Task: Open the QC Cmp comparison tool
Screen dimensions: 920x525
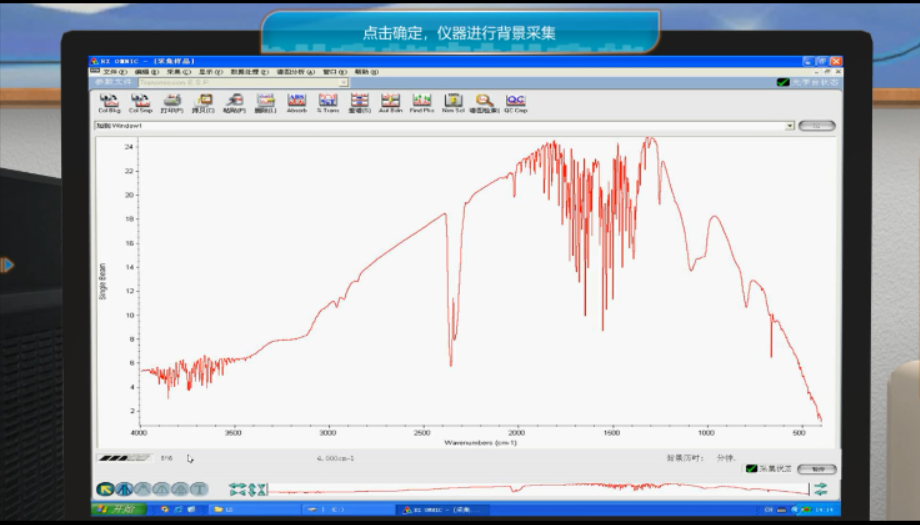Action: [x=515, y=102]
